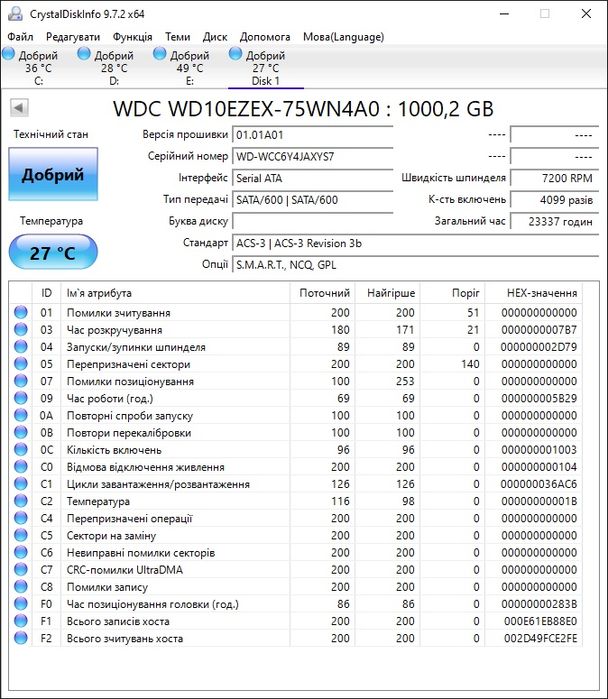Click the Найгірше column header
This screenshot has width=608, height=699.
pos(387,293)
